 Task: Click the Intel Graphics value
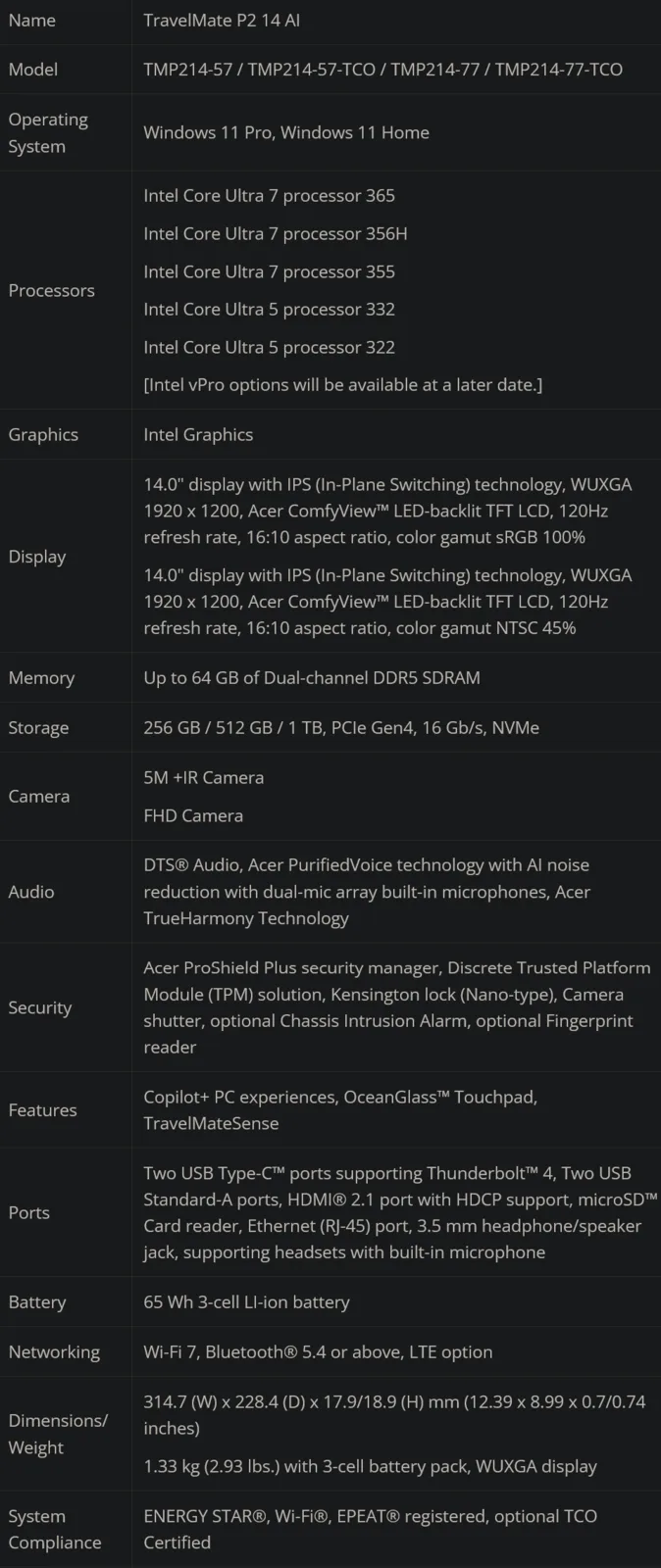tap(198, 434)
